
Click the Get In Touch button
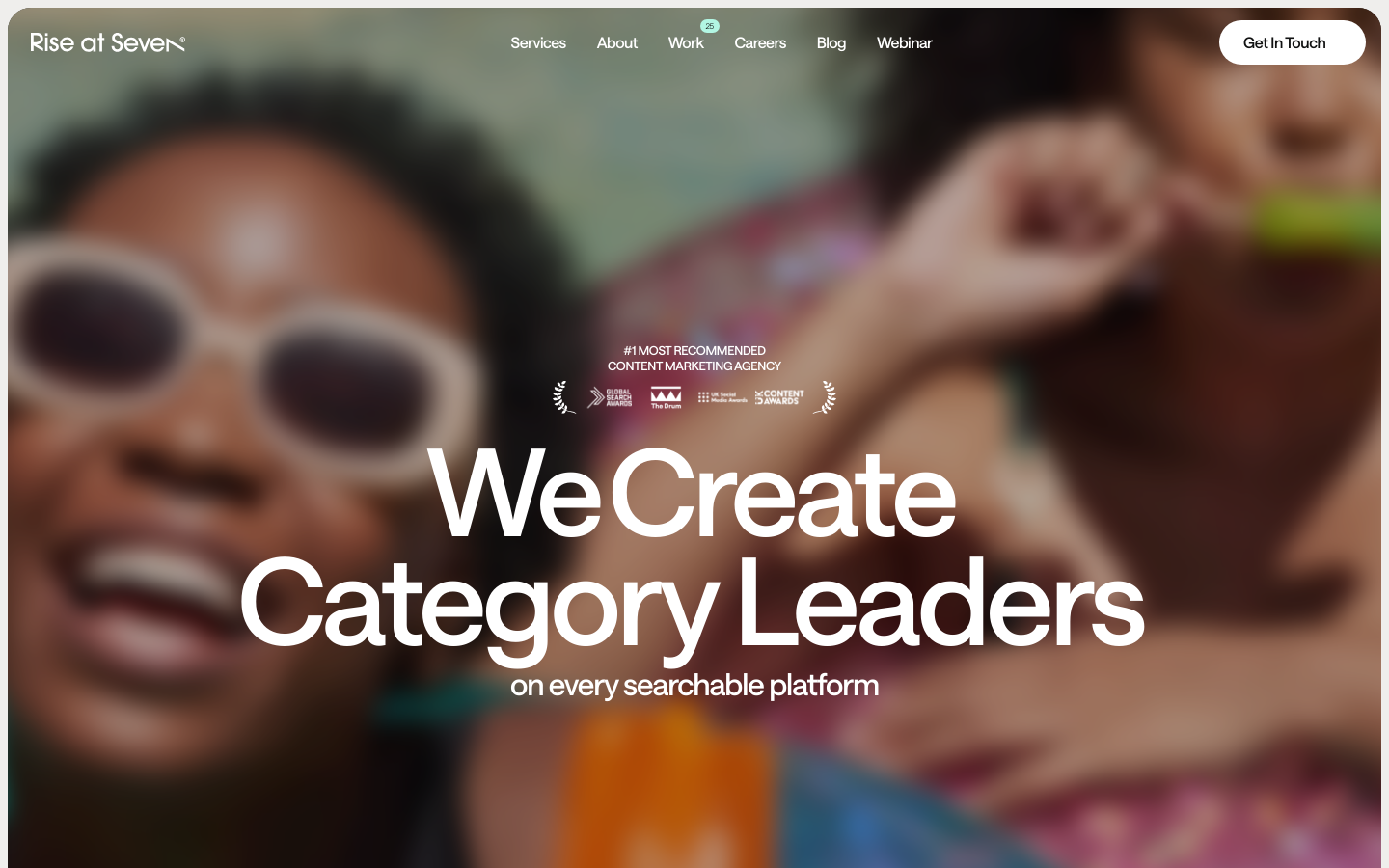click(x=1293, y=42)
